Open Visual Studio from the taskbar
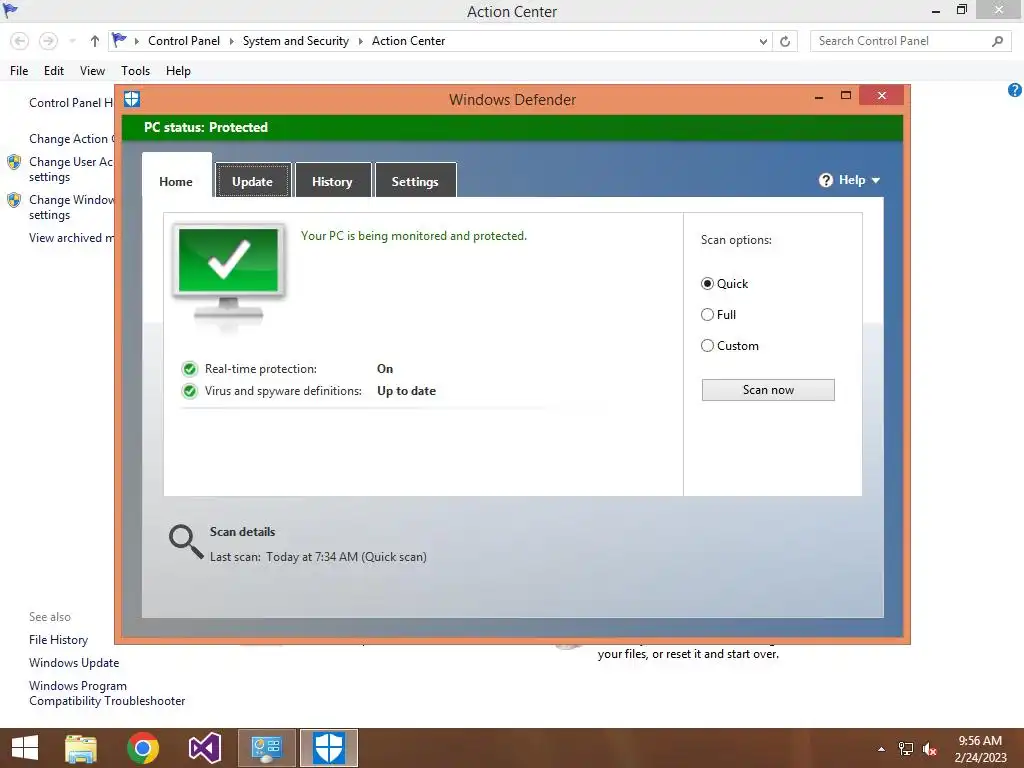Screen dimensions: 1024x768 click(x=204, y=748)
